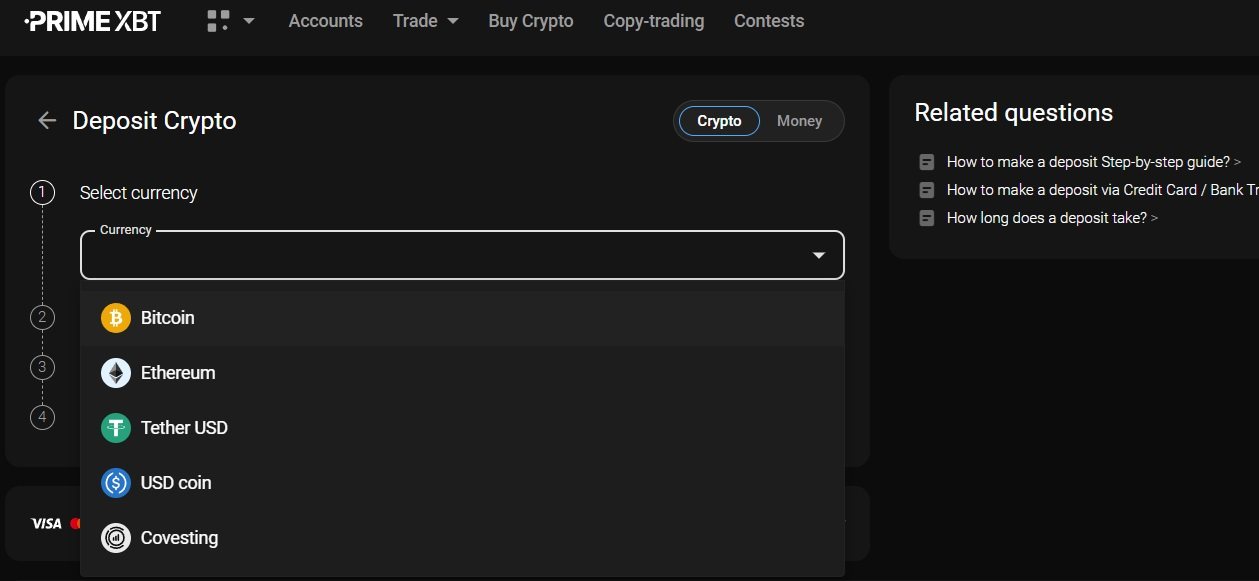Viewport: 1259px width, 581px height.
Task: Open the Copy-trading page
Action: (654, 21)
